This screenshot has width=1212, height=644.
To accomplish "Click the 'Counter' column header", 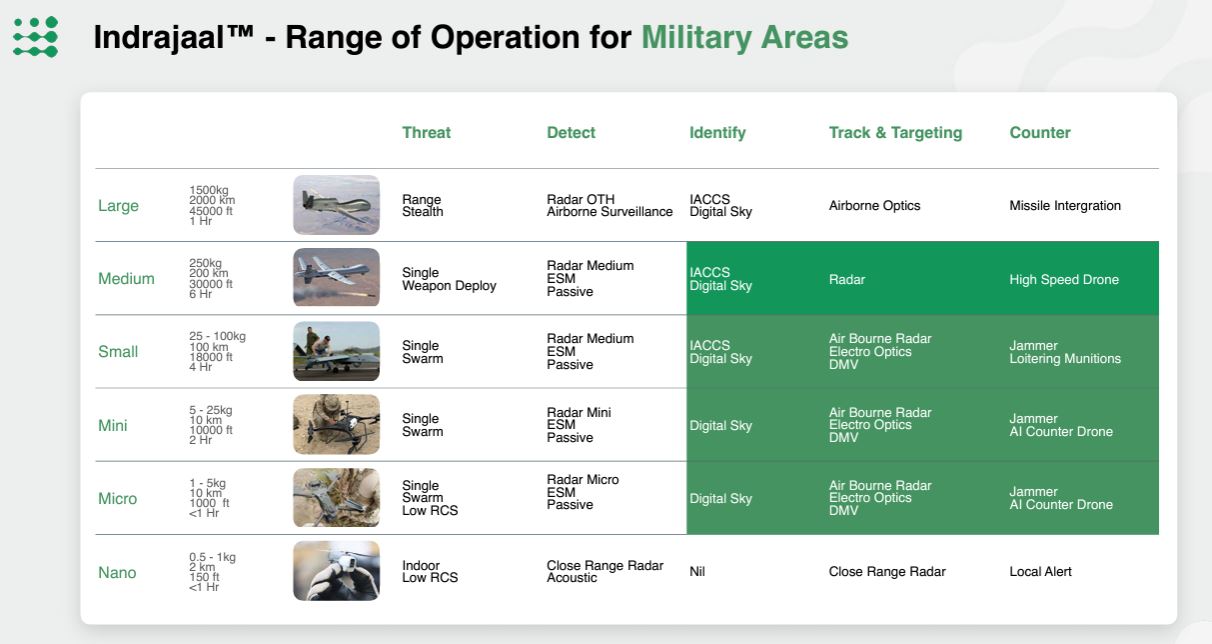I will 1040,132.
